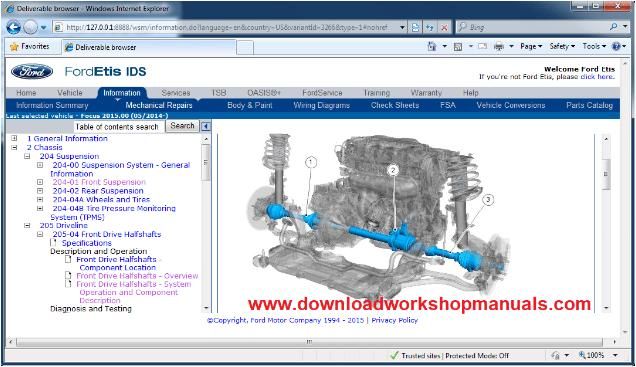636x367 pixels.
Task: Click the Search button
Action: (x=182, y=126)
